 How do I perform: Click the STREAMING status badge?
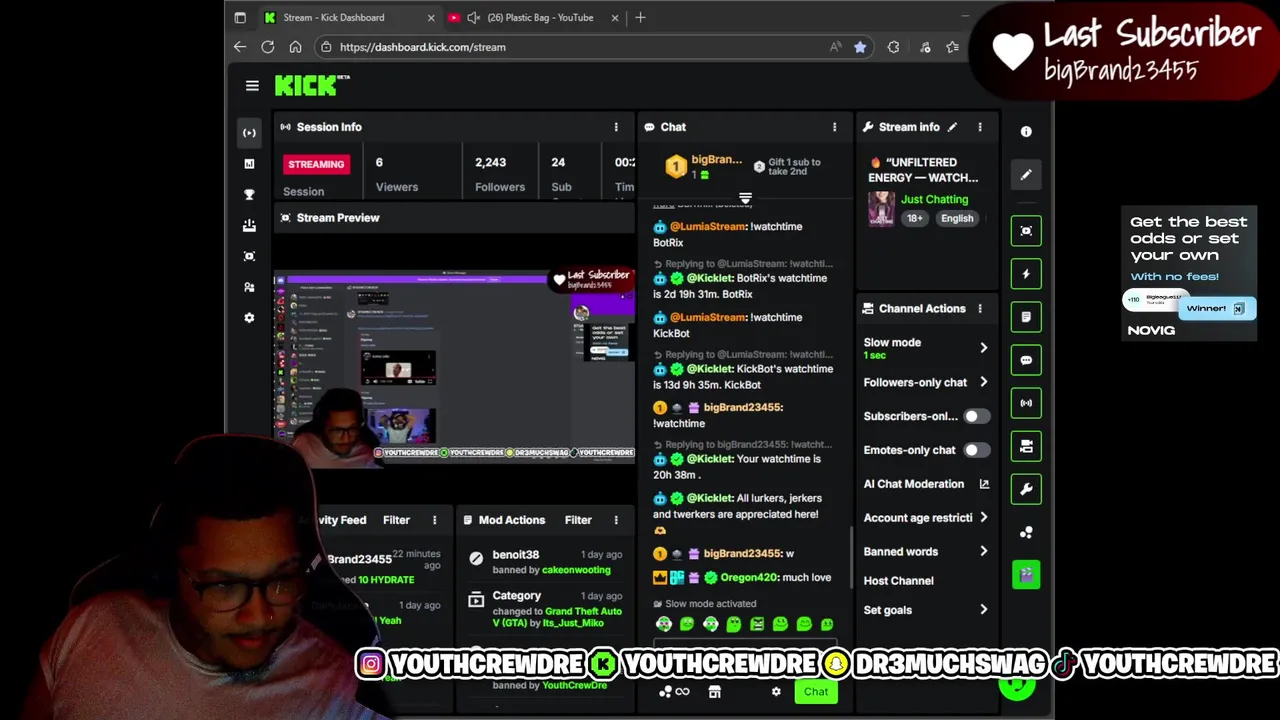tap(316, 164)
